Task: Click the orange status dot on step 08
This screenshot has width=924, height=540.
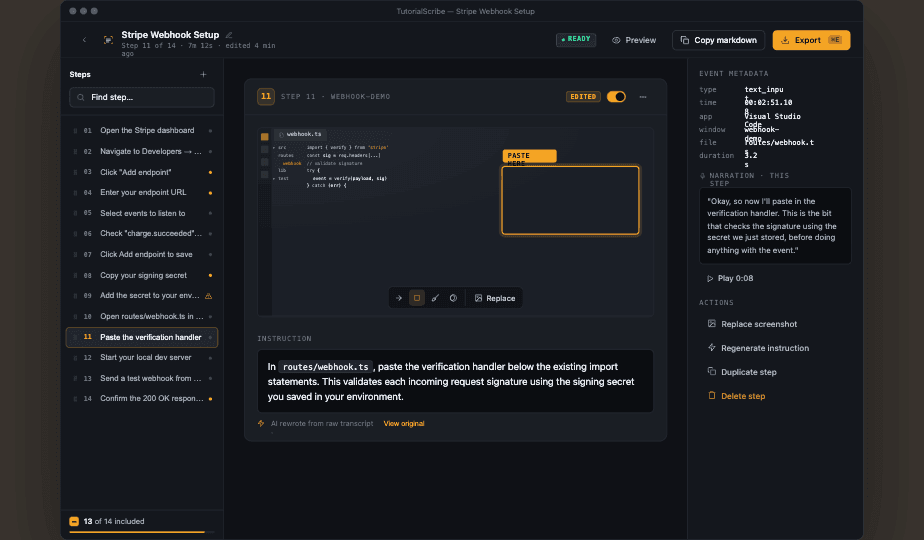Action: [210, 275]
